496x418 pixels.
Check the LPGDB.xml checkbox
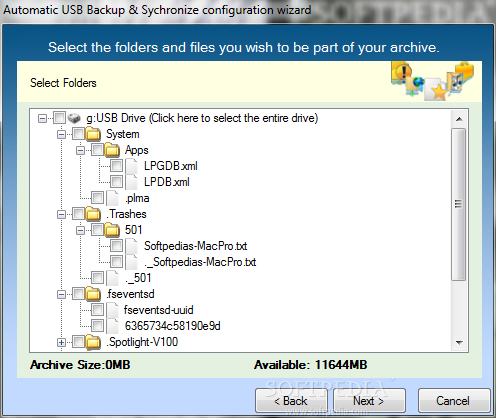116,166
